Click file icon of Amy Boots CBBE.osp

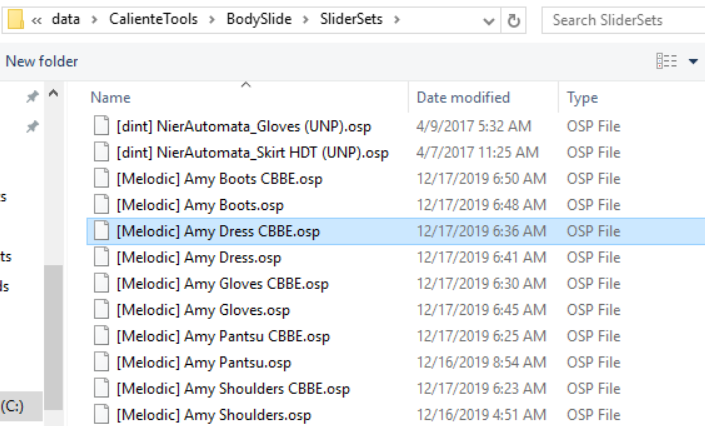pyautogui.click(x=101, y=178)
